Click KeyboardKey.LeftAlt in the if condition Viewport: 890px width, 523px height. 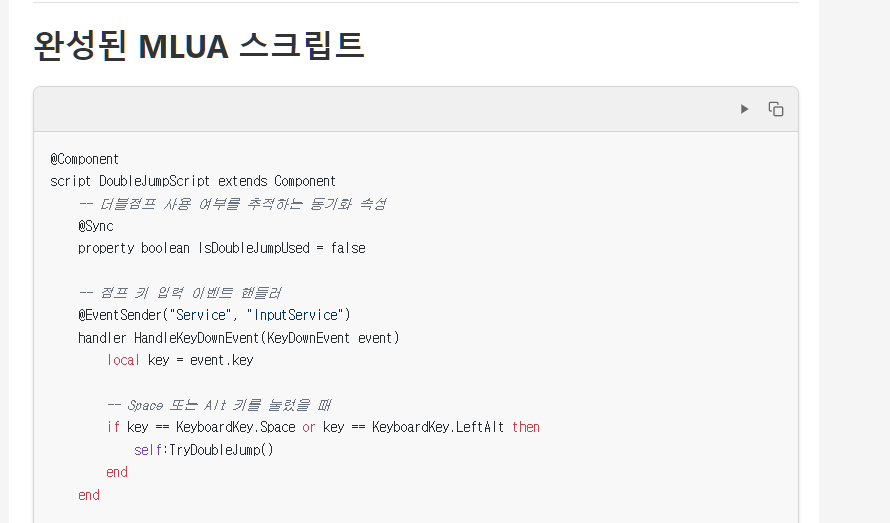tap(438, 427)
